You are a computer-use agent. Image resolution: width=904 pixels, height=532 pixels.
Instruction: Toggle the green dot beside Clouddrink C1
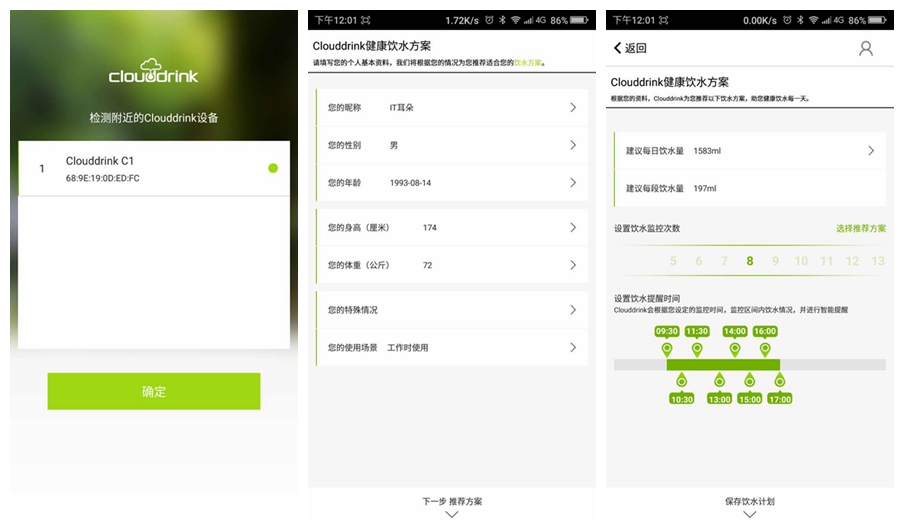point(273,168)
